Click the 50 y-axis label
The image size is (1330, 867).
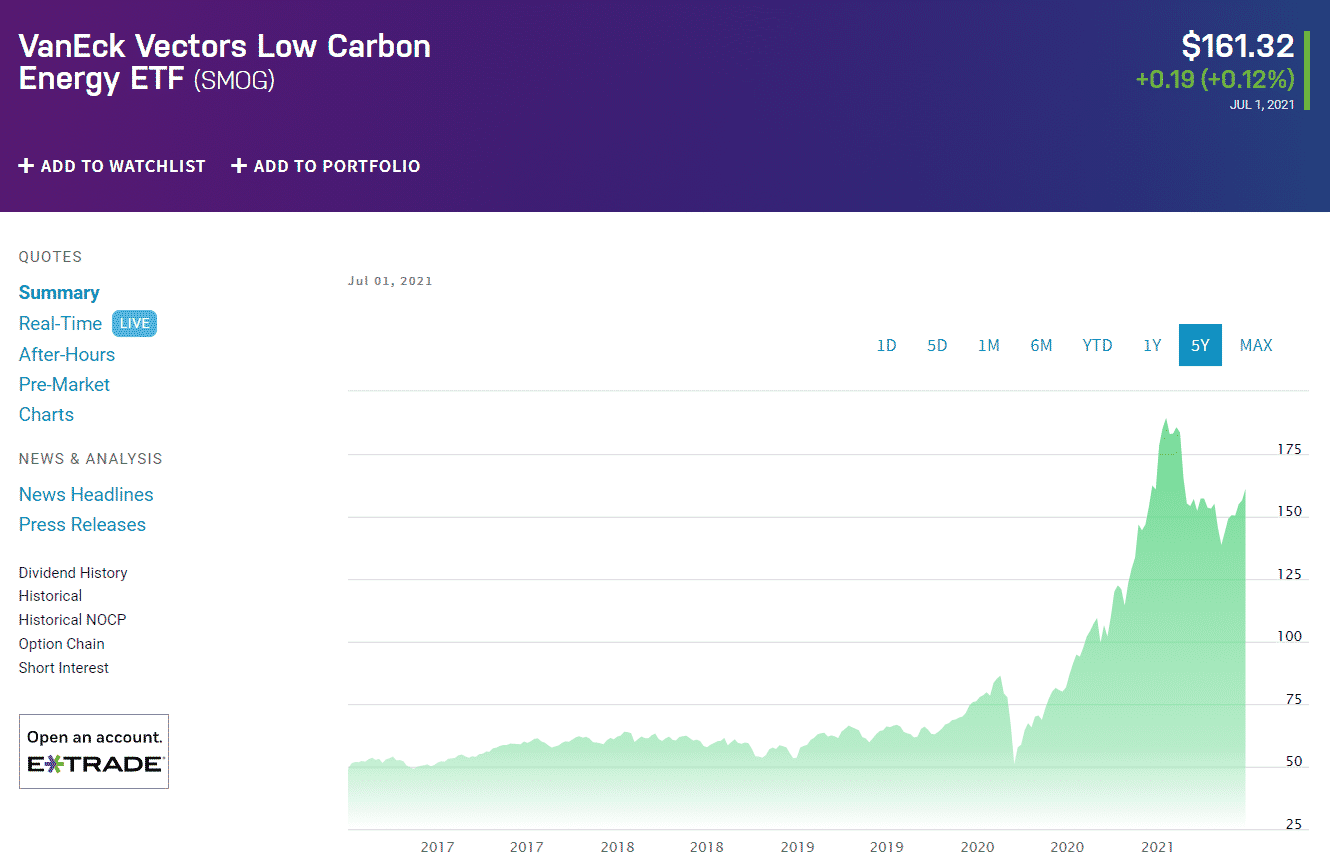point(1294,762)
